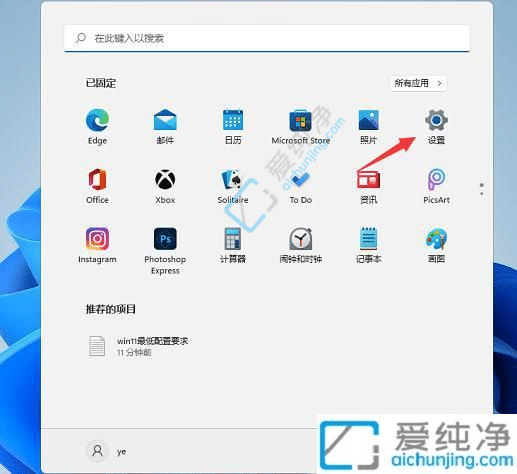
Task: Open the Xbox app
Action: (x=165, y=186)
